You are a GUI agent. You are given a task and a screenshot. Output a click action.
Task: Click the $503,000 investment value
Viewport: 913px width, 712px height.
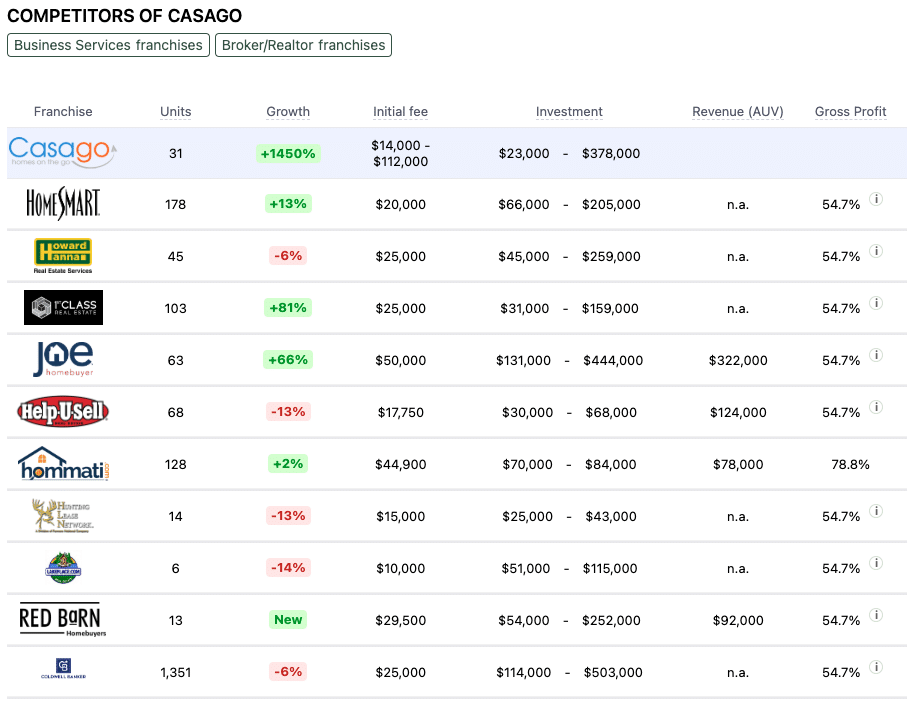click(x=613, y=672)
